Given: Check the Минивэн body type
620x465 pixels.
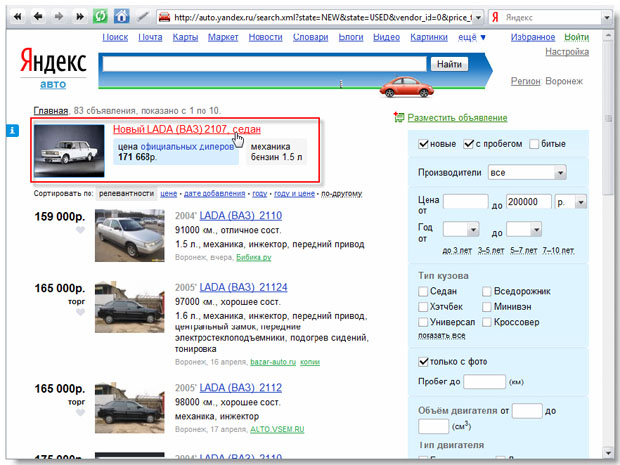Looking at the screenshot, I should [487, 307].
